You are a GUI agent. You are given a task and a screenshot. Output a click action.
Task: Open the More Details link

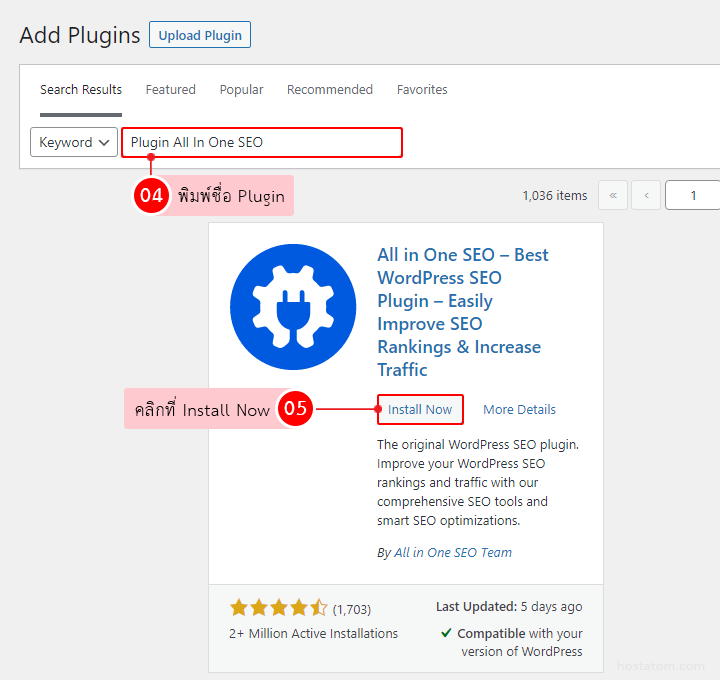pos(519,409)
